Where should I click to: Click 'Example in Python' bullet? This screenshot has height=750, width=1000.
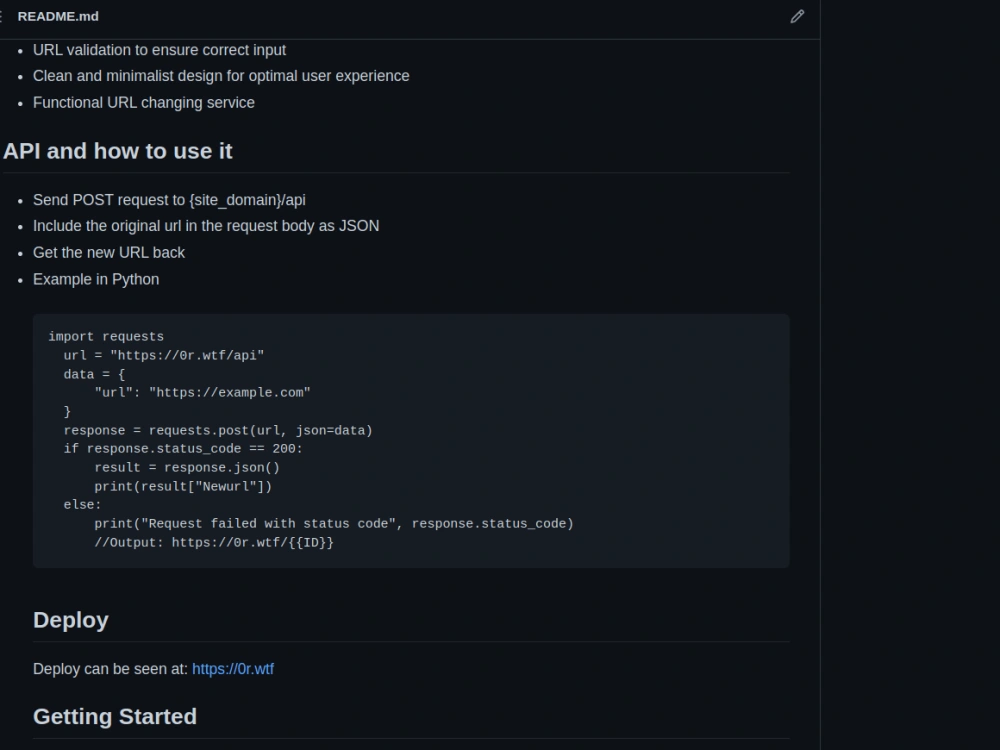(96, 280)
